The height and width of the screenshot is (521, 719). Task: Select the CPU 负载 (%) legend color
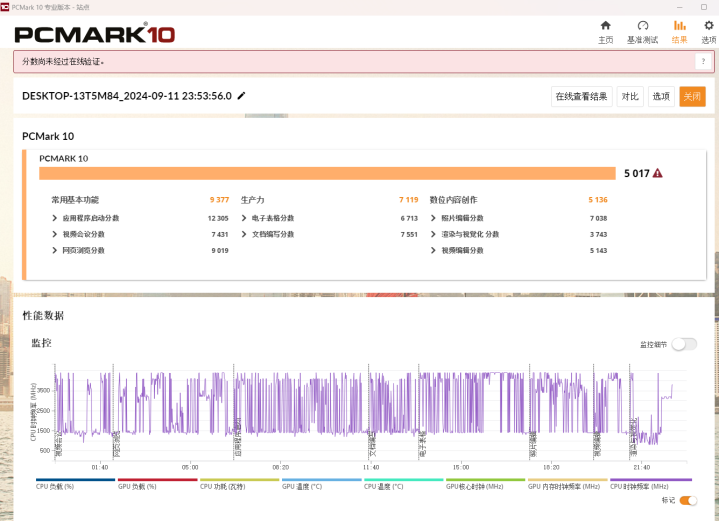75,480
